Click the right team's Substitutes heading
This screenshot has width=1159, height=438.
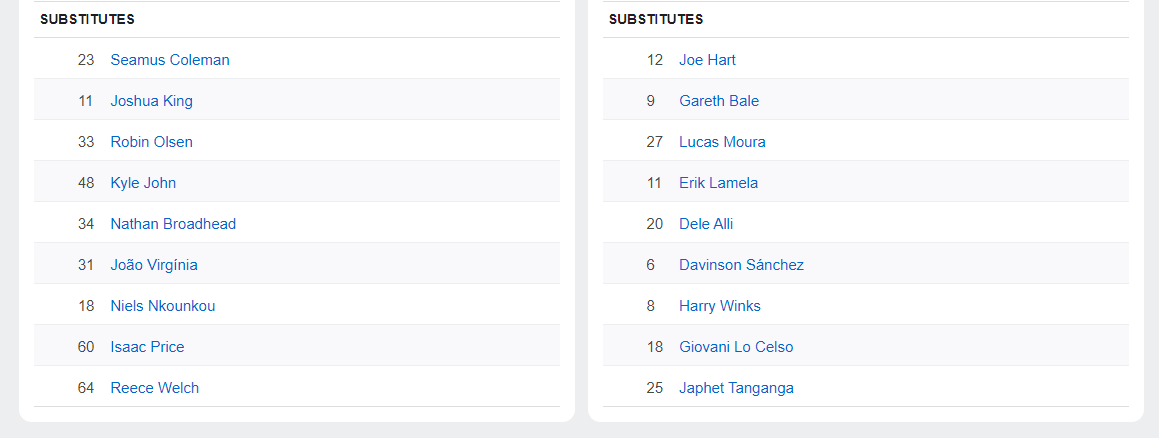[x=656, y=19]
